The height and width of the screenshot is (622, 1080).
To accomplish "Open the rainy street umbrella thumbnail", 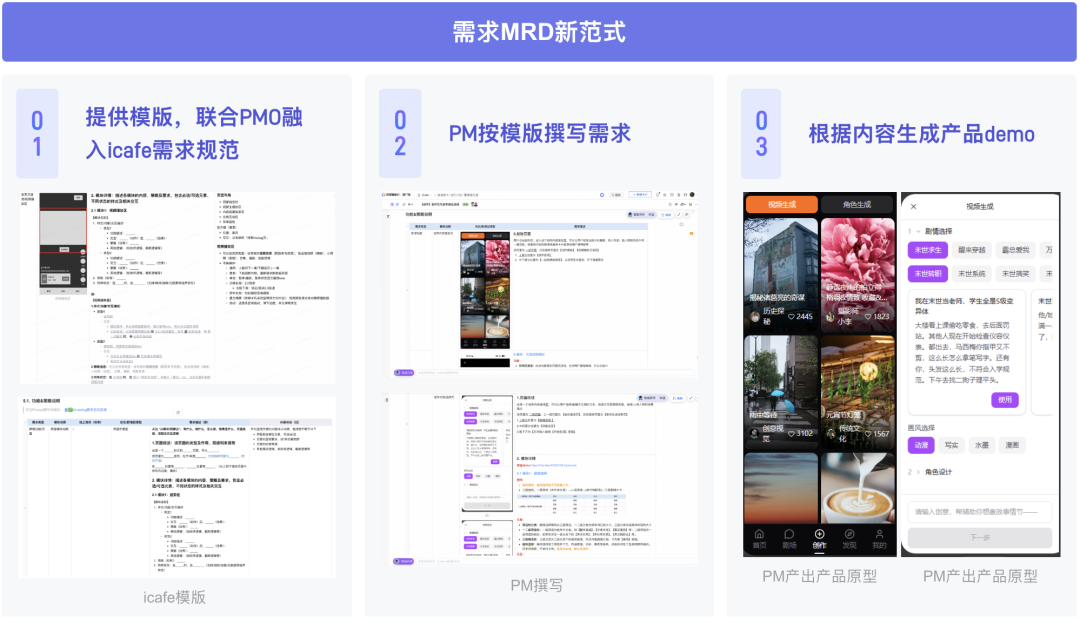I will click(780, 391).
